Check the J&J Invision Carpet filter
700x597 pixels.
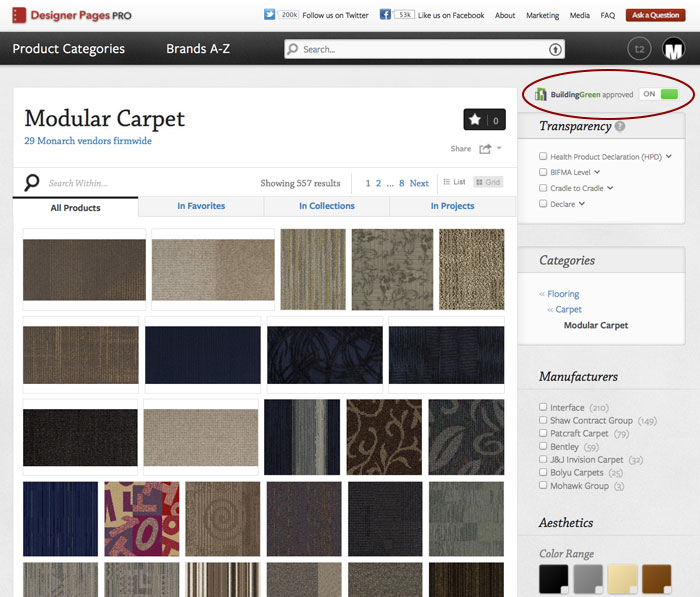pos(543,459)
